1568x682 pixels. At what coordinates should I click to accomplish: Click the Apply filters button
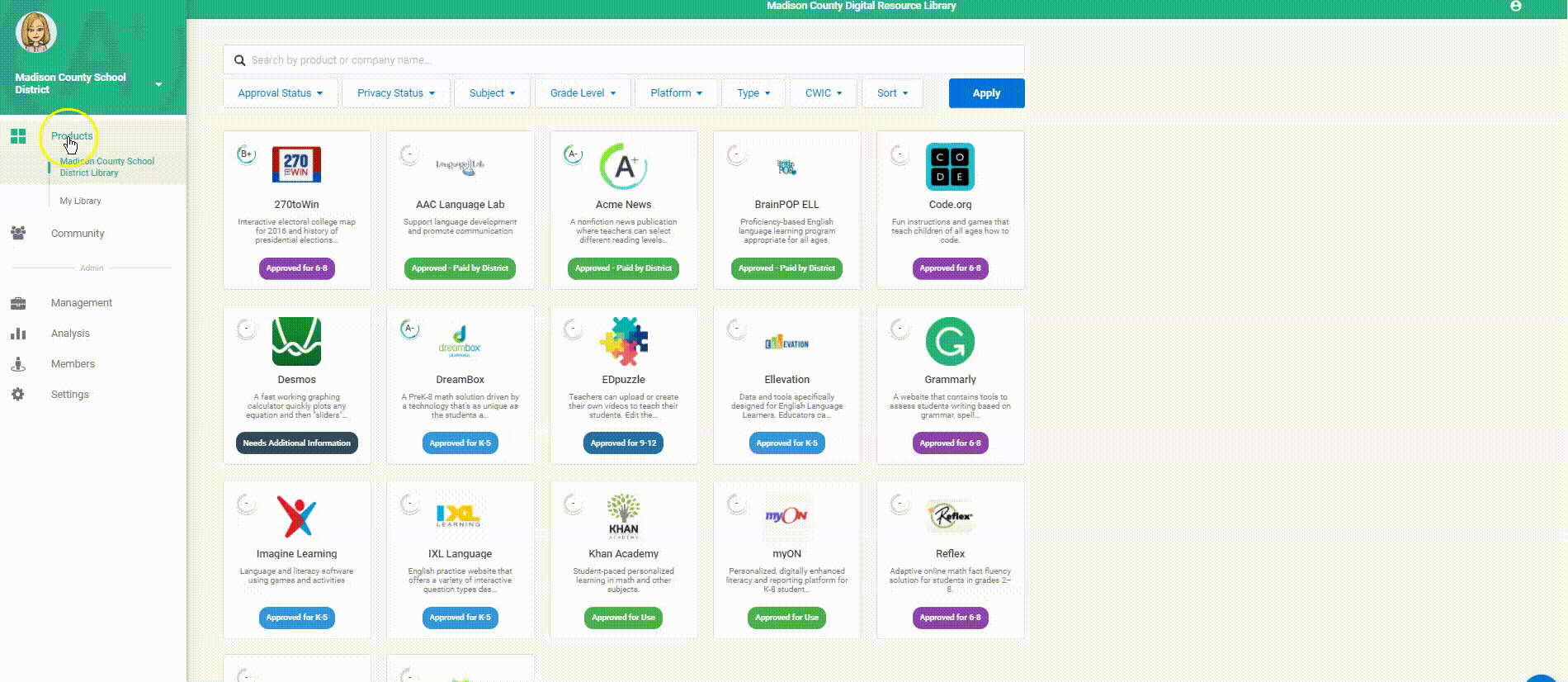pos(987,93)
